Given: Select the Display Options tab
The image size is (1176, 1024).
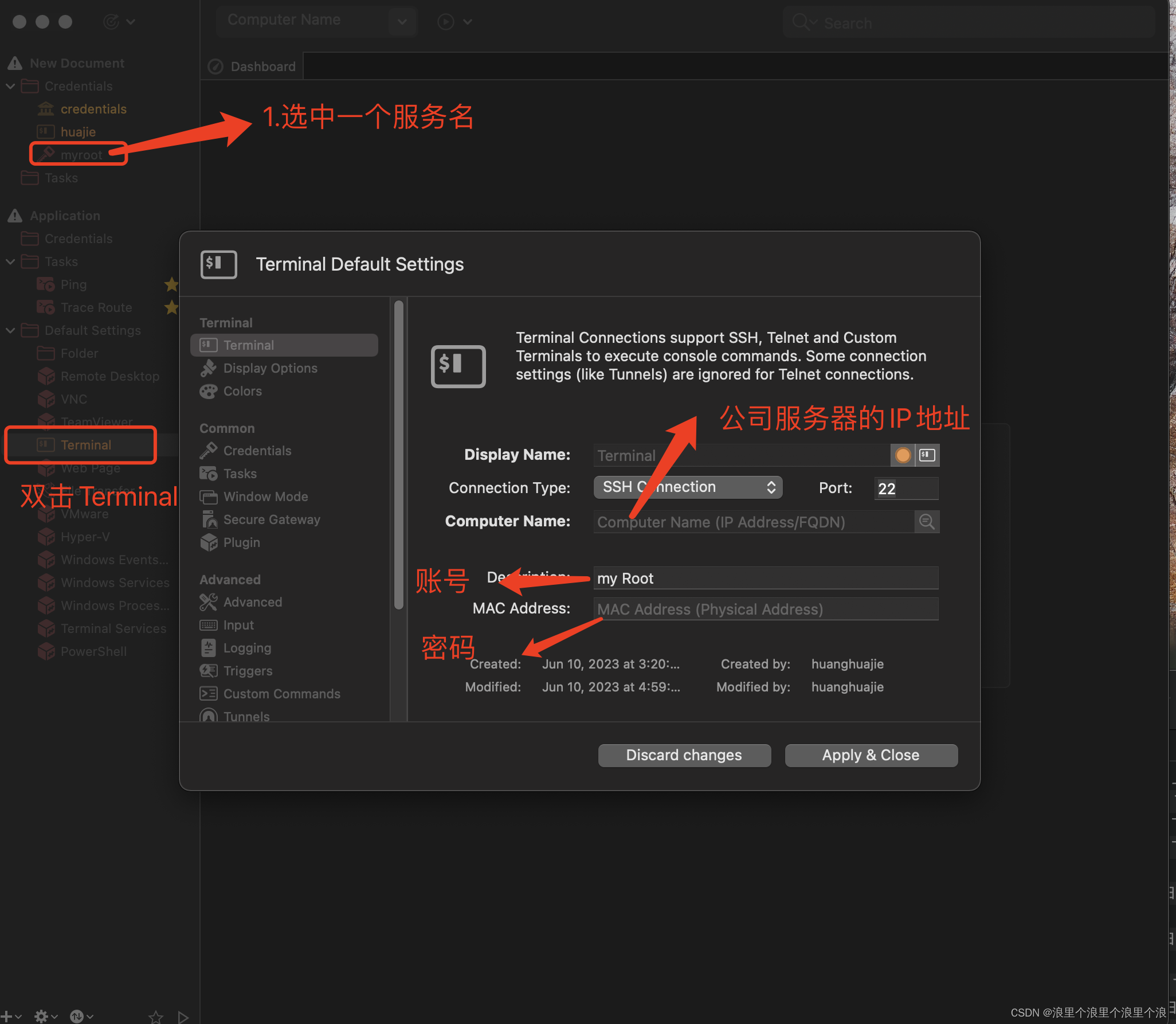Looking at the screenshot, I should coord(271,367).
